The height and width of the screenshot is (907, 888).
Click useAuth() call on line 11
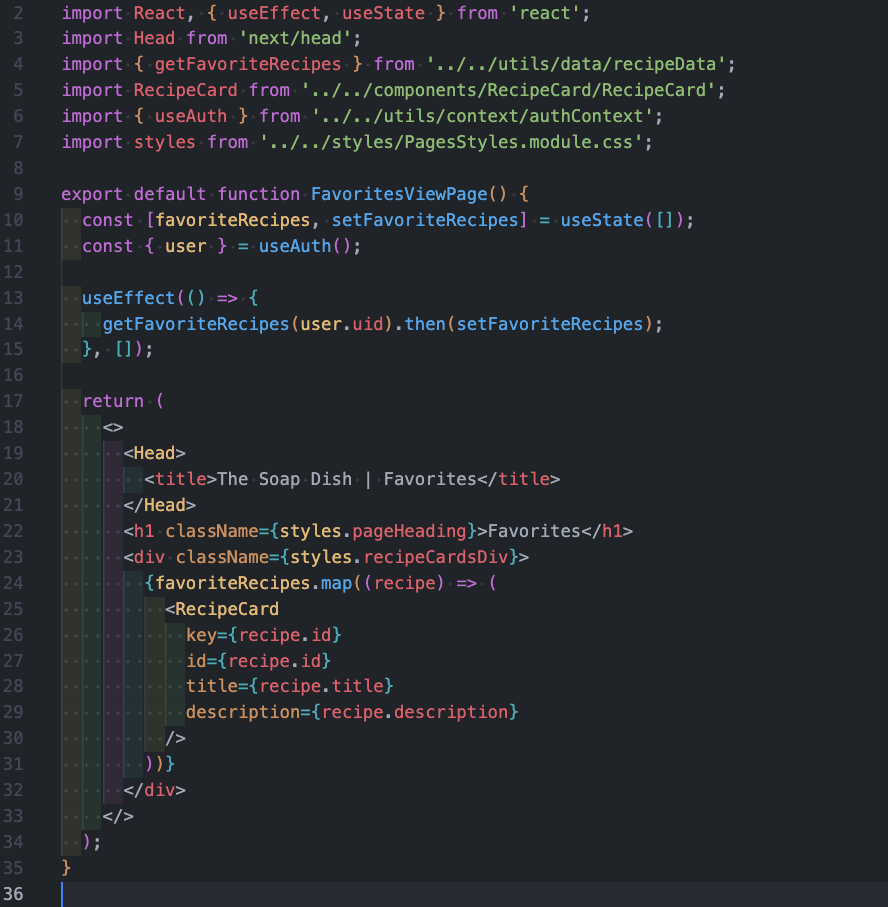coord(305,246)
